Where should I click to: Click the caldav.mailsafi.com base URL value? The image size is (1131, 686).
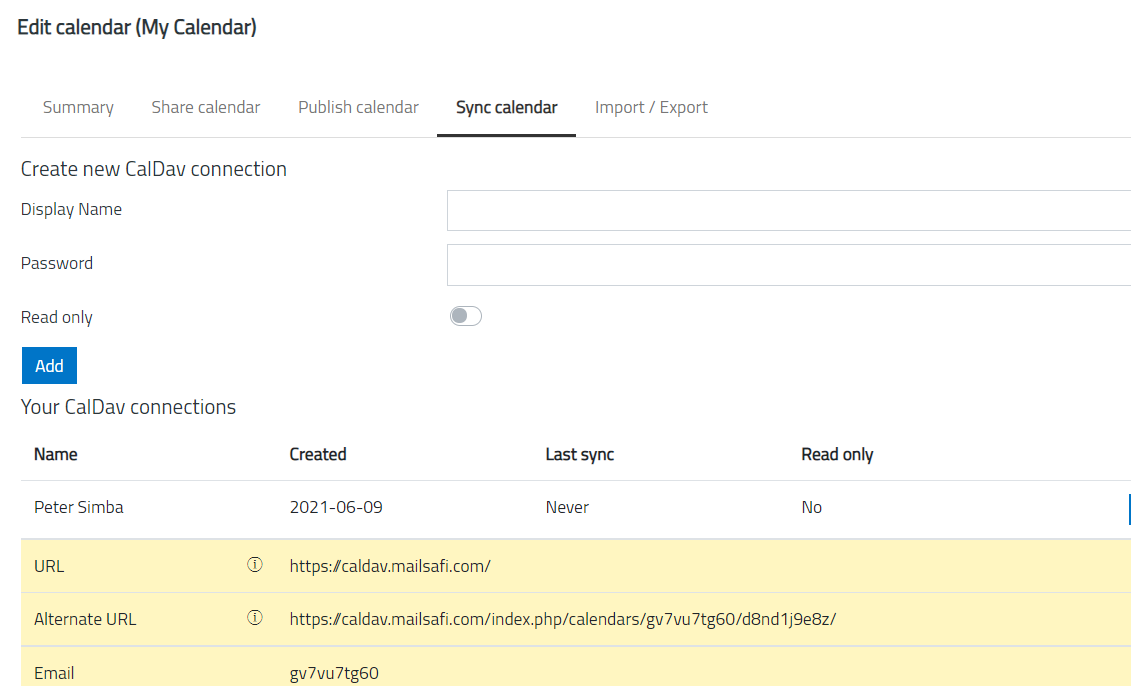(x=390, y=566)
